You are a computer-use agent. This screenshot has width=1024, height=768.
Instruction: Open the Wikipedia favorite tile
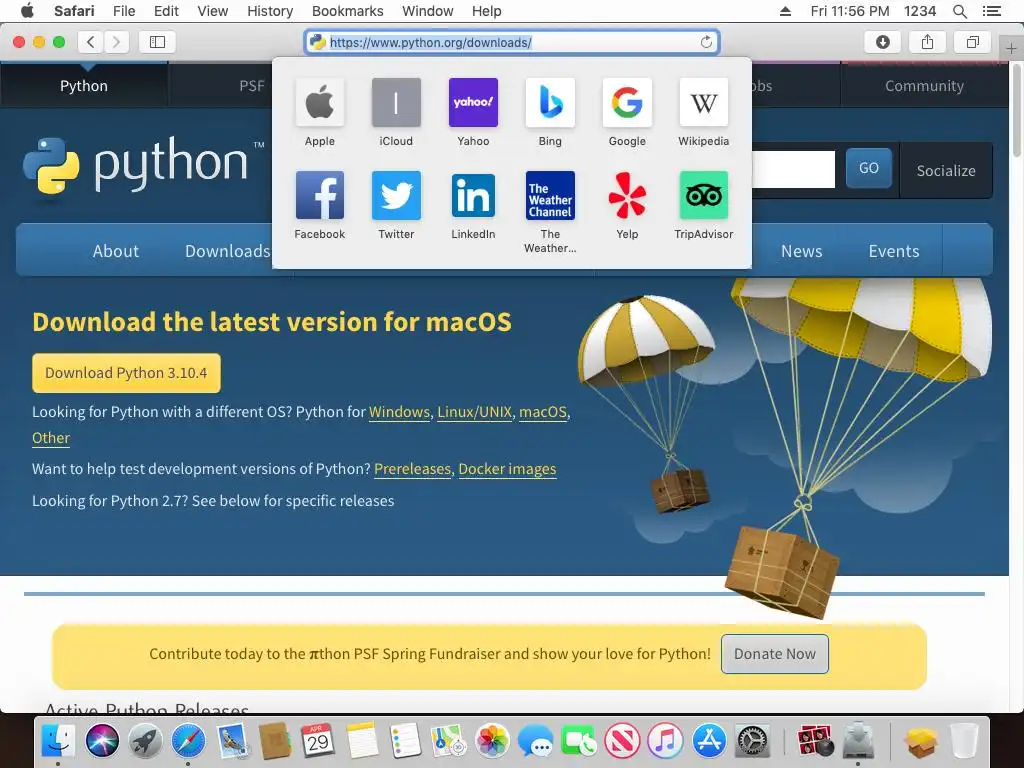[x=703, y=103]
